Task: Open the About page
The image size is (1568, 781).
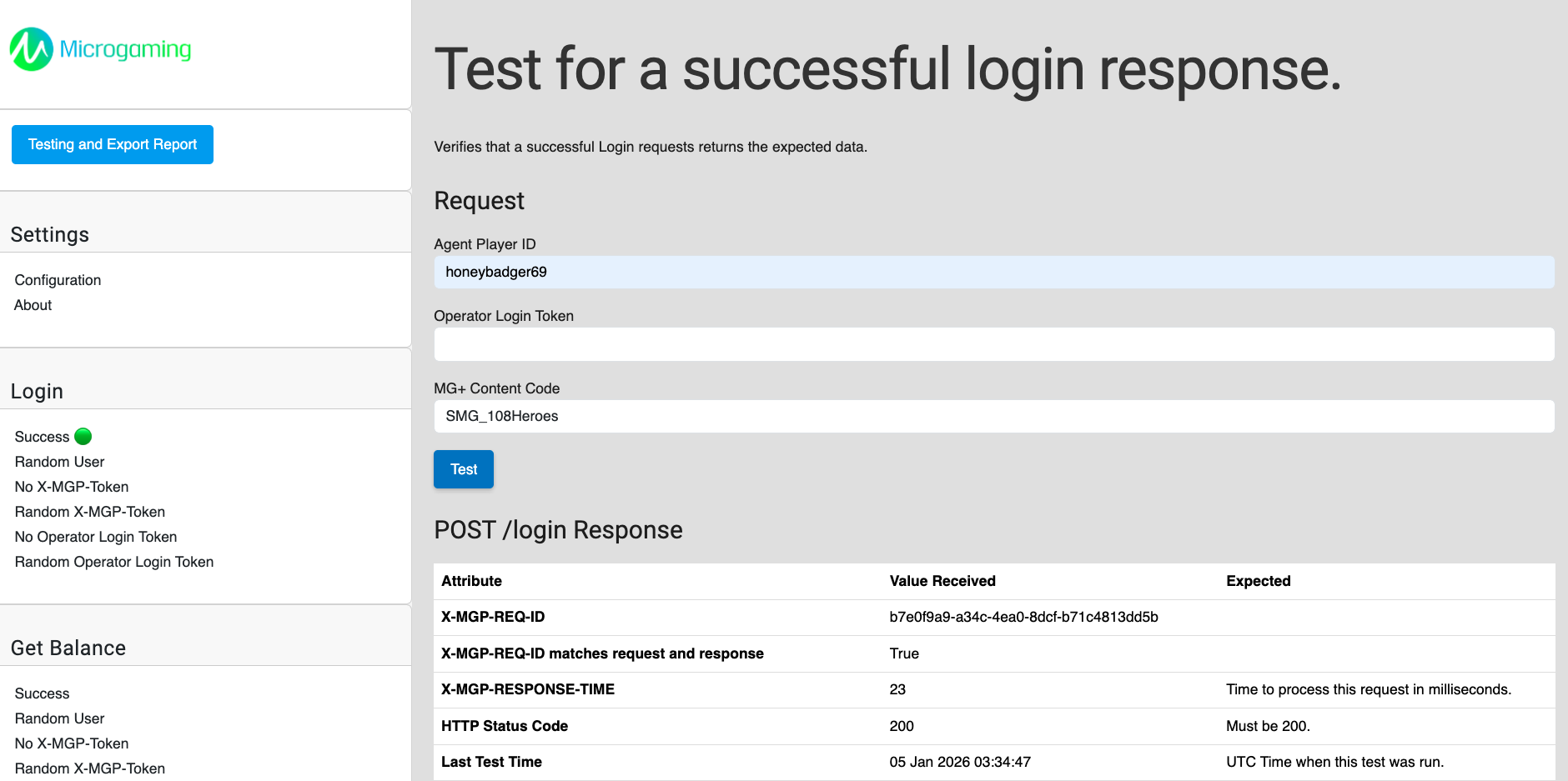Action: coord(33,305)
